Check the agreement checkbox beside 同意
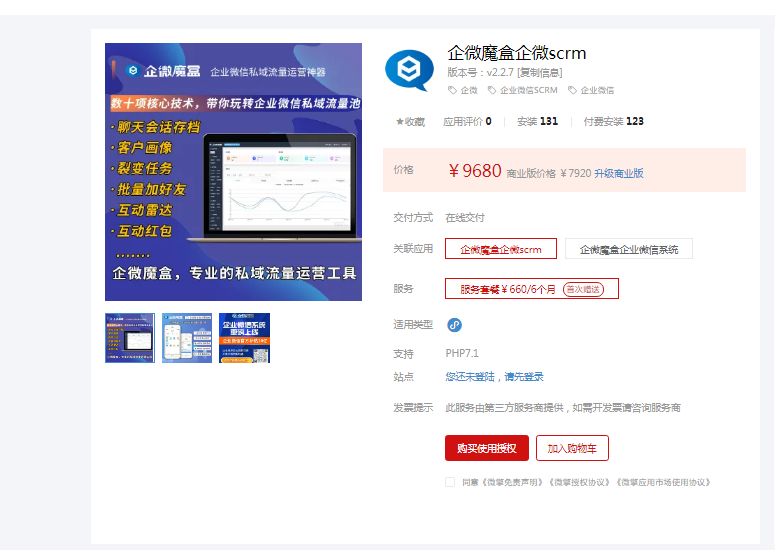Screen dimensions: 775x550 pos(450,482)
